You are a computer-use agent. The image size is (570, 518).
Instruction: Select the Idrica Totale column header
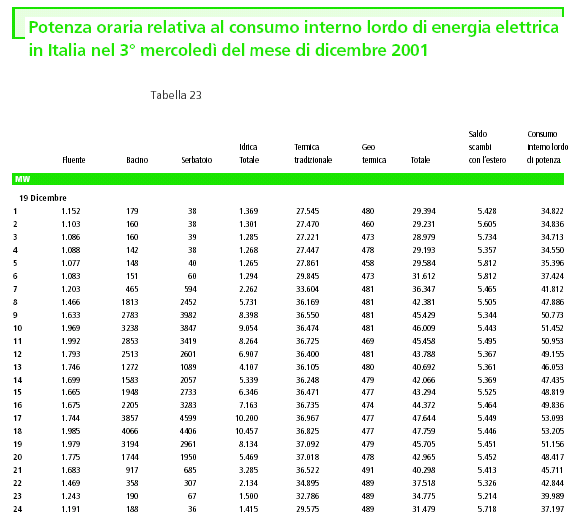pos(249,153)
